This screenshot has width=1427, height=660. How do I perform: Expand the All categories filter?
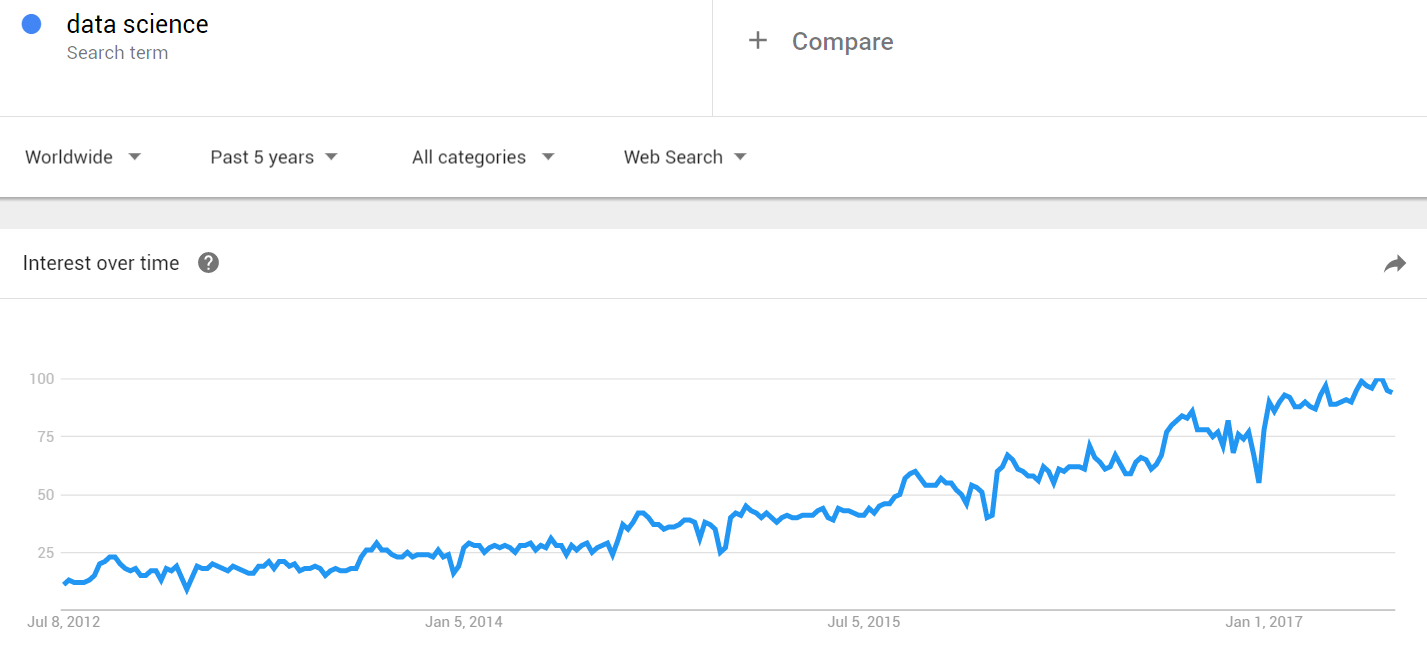pyautogui.click(x=469, y=156)
